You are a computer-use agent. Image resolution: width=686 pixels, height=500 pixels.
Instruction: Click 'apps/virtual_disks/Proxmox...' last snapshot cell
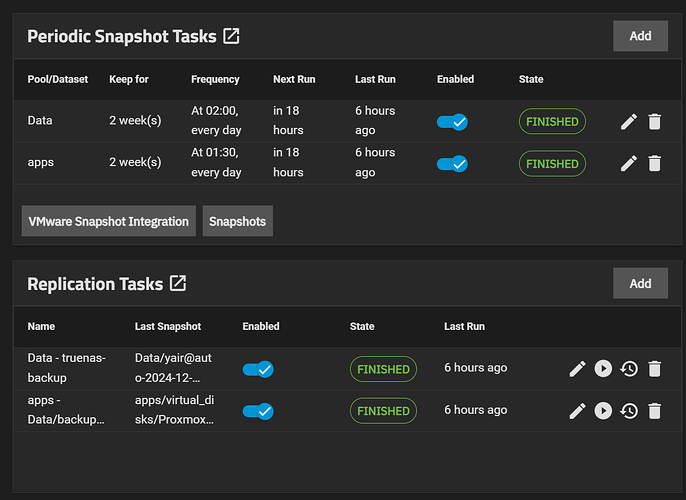tap(174, 410)
